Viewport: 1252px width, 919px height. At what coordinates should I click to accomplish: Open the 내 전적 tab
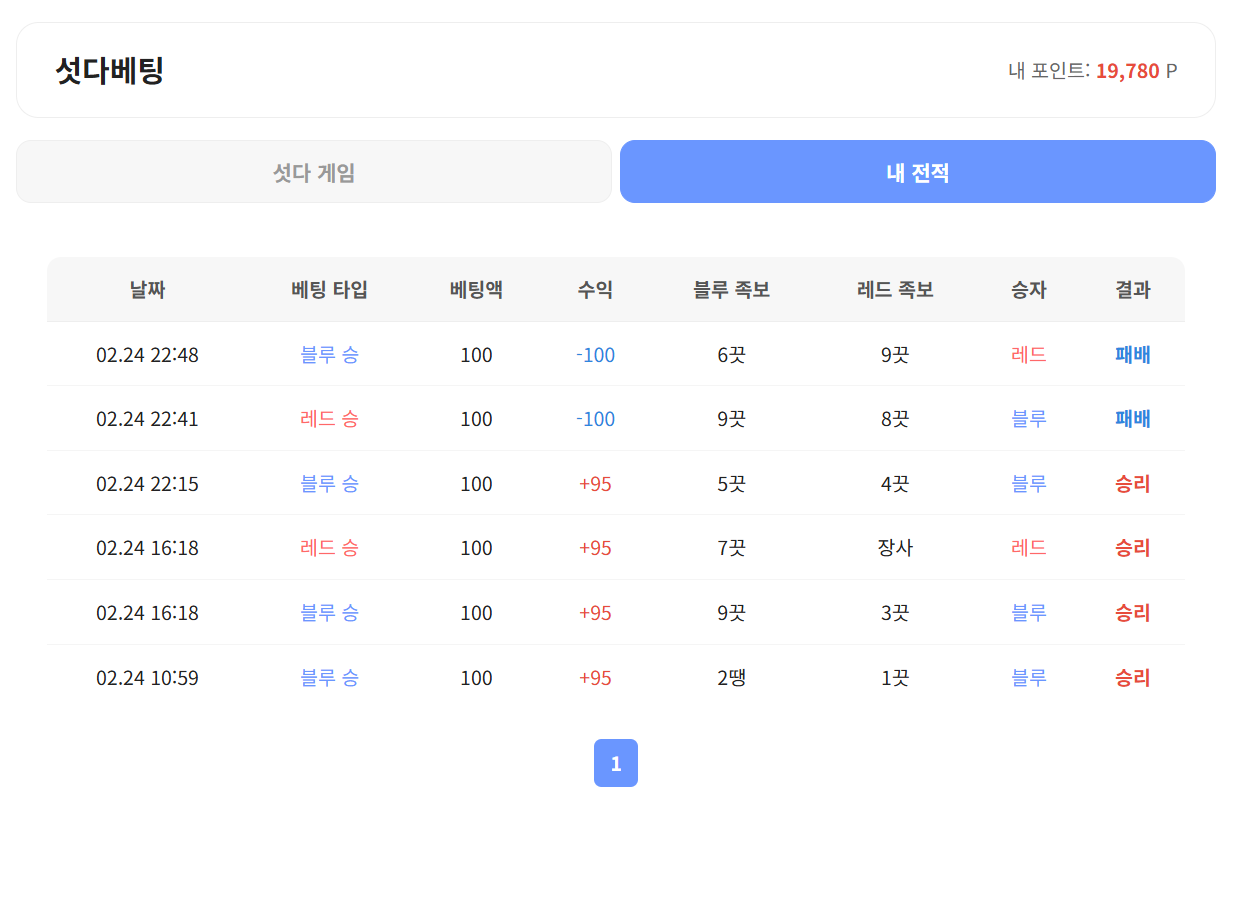coord(917,171)
